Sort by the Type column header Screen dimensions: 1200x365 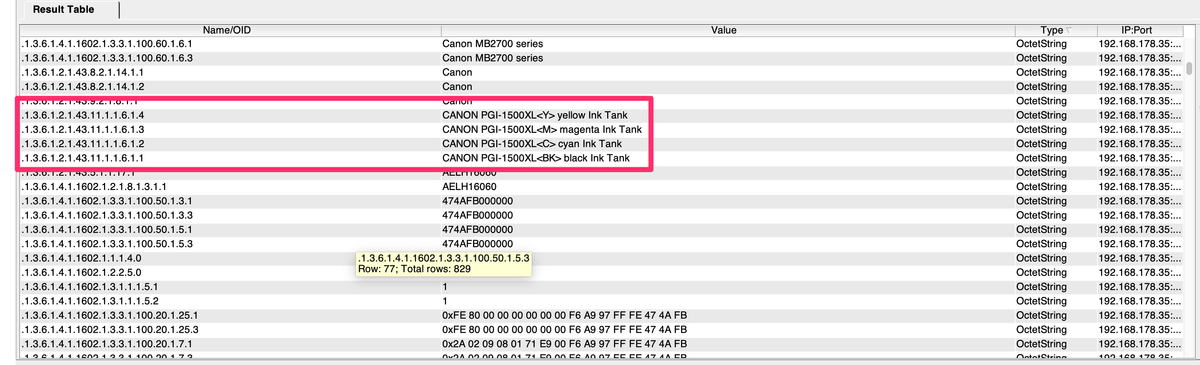pos(1051,31)
